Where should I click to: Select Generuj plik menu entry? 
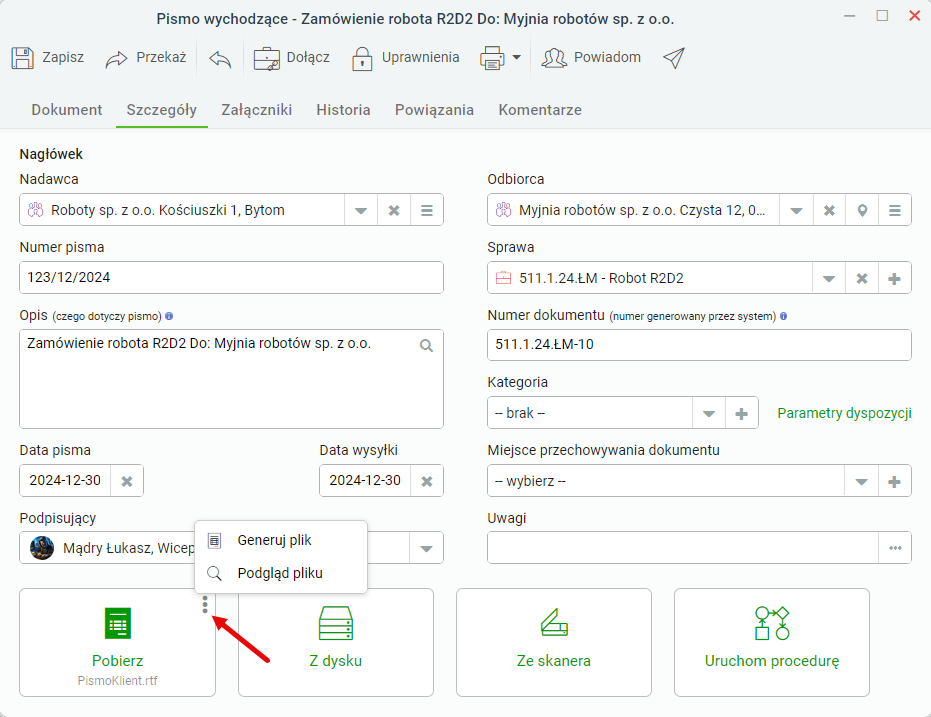coord(281,540)
